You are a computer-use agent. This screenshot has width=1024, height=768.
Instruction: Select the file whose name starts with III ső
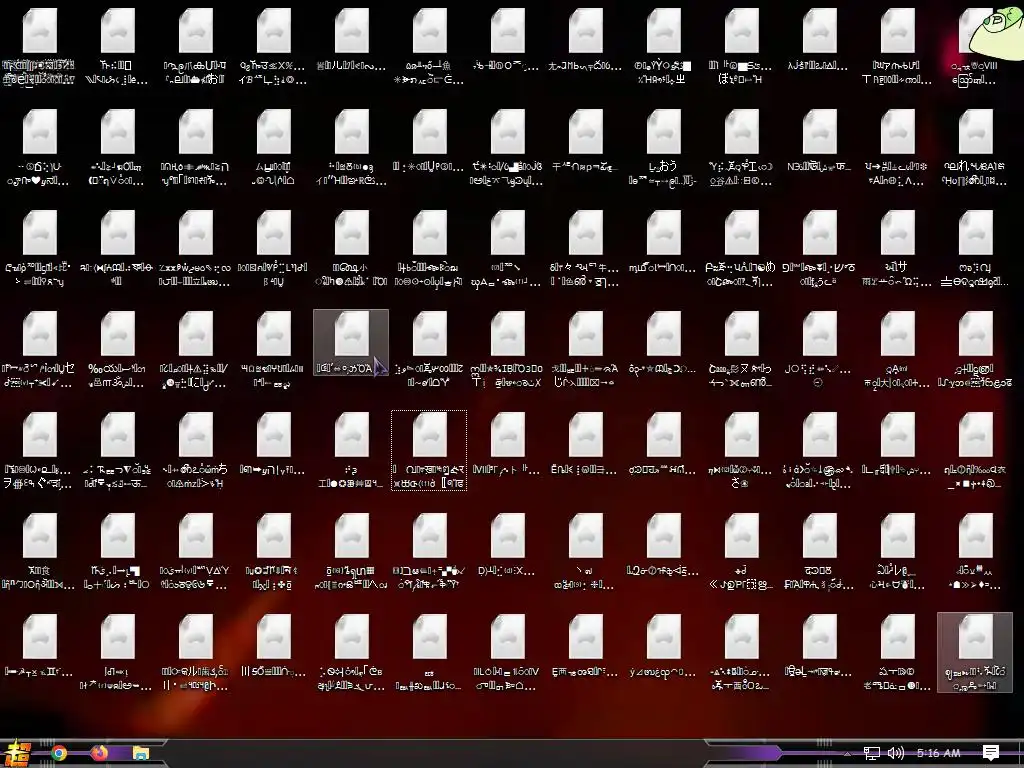273,647
